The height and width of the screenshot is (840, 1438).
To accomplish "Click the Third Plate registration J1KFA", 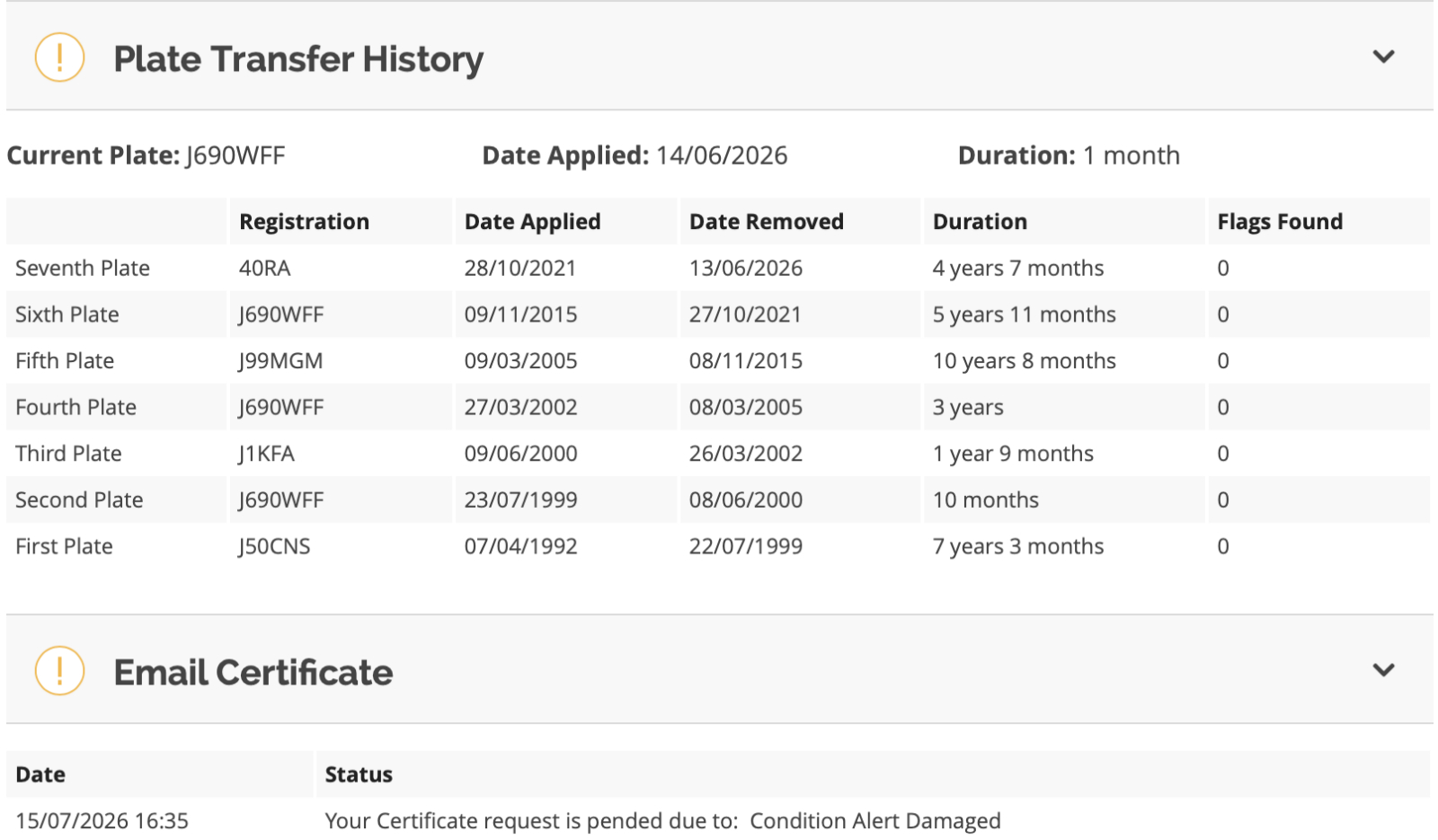I will 266,454.
